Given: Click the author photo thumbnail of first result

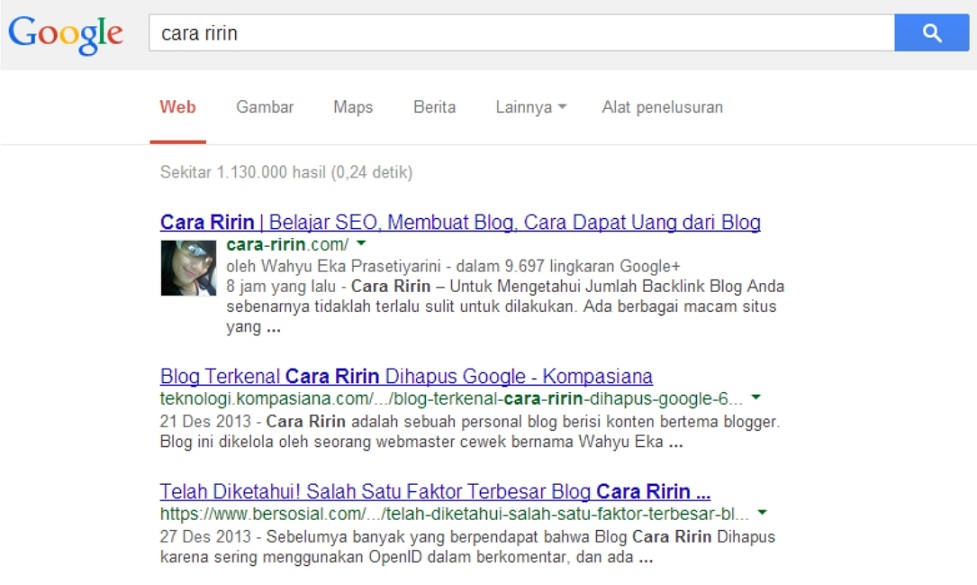Looking at the screenshot, I should coord(189,268).
